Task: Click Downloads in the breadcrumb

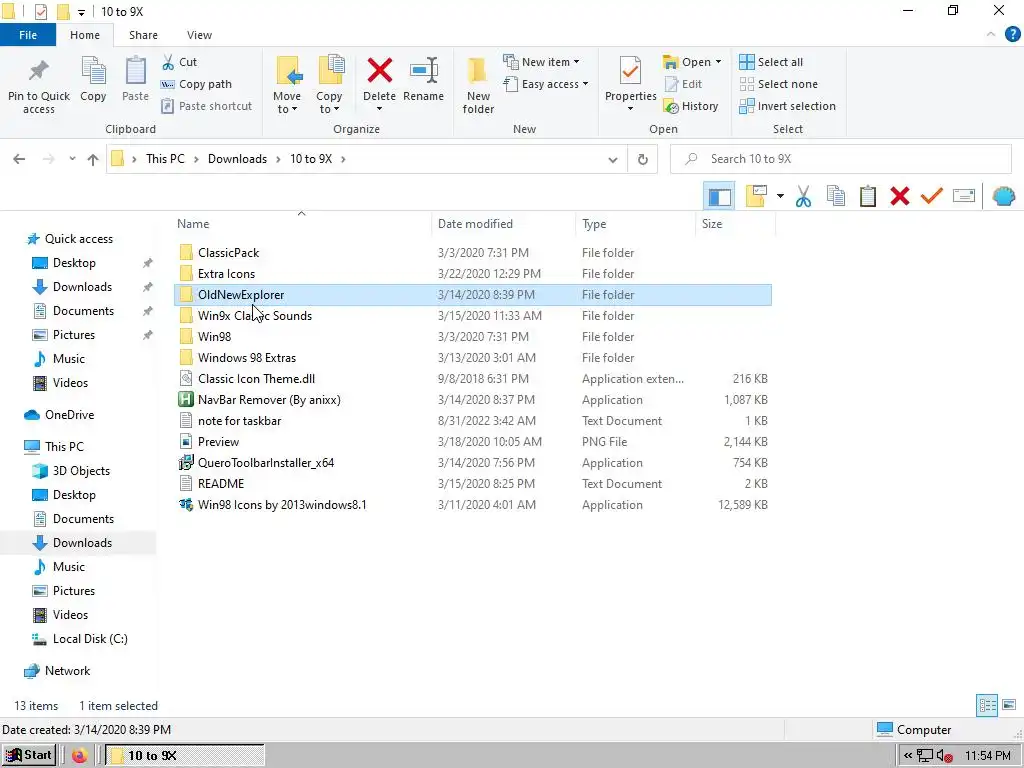Action: pyautogui.click(x=237, y=159)
